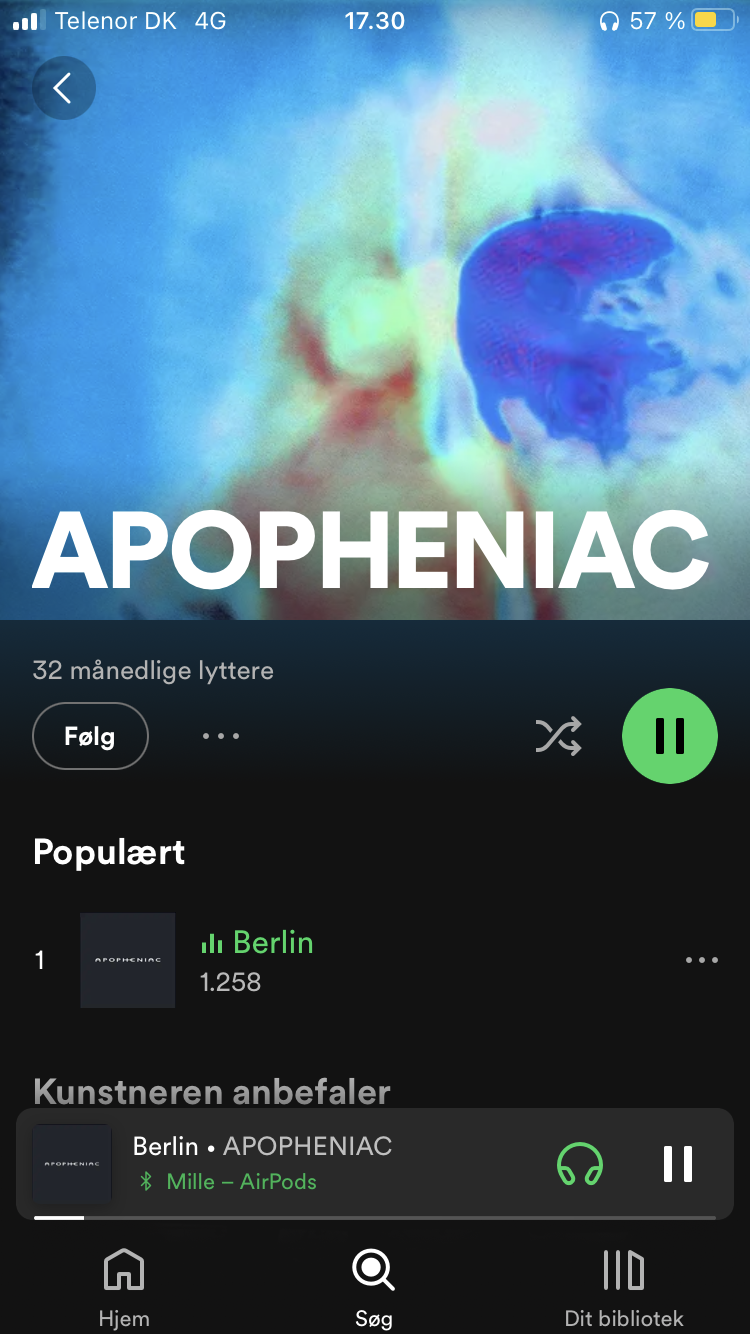The image size is (750, 1334).
Task: Pause playback with the green button
Action: (x=670, y=736)
